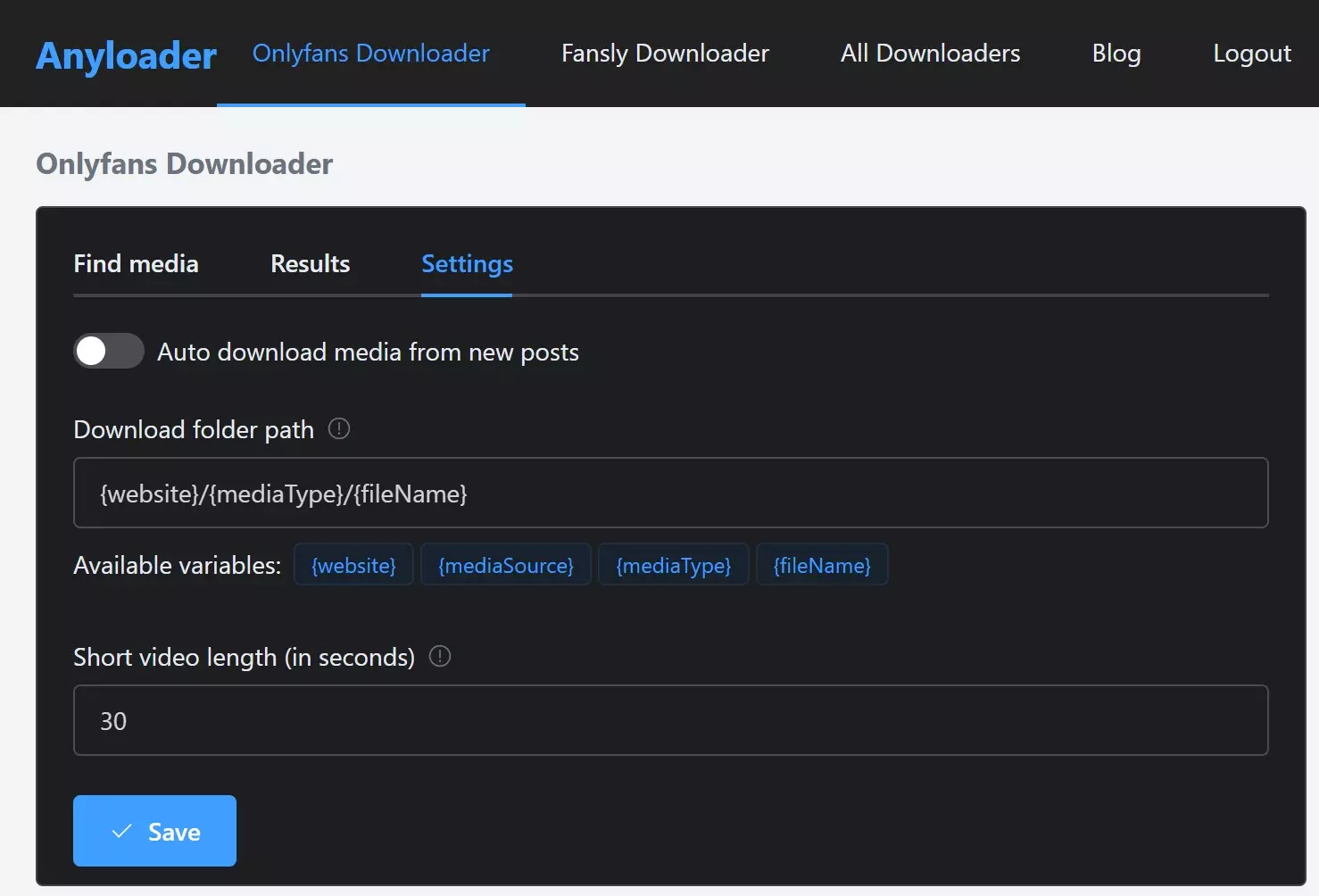Click the Download folder path label
The image size is (1319, 896).
[x=194, y=429]
